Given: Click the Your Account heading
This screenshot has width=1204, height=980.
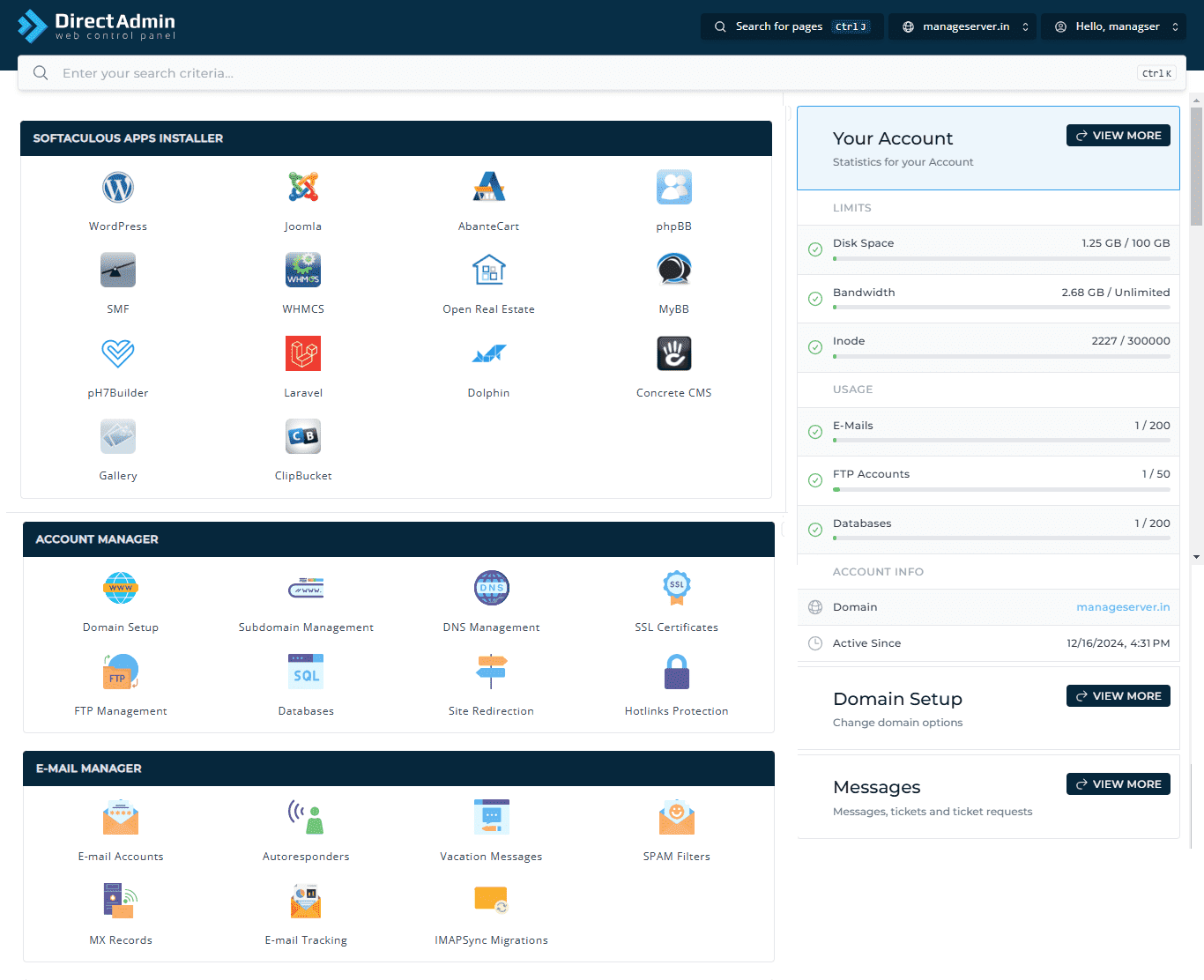Looking at the screenshot, I should click(893, 138).
